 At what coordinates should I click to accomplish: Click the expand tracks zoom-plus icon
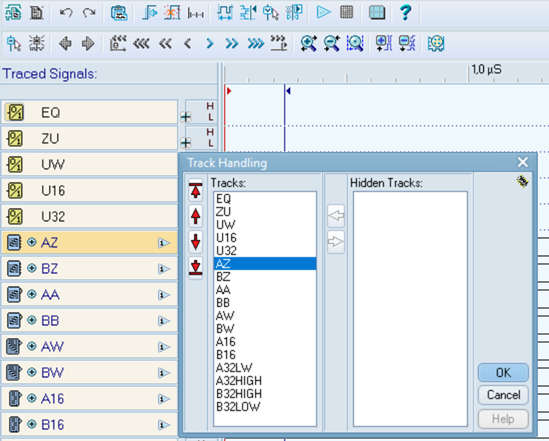384,43
